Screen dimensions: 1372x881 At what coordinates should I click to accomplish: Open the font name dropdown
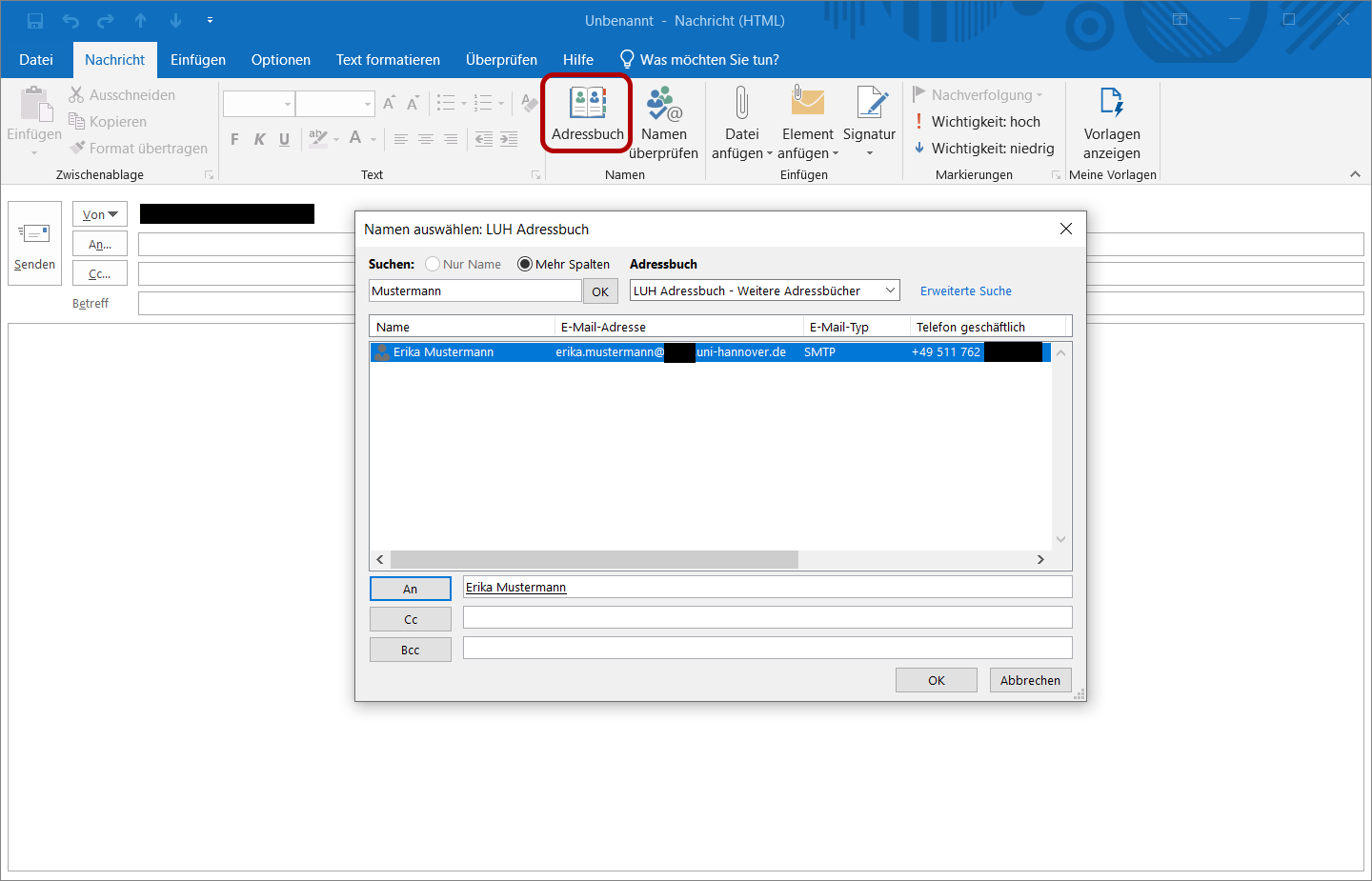pos(288,103)
